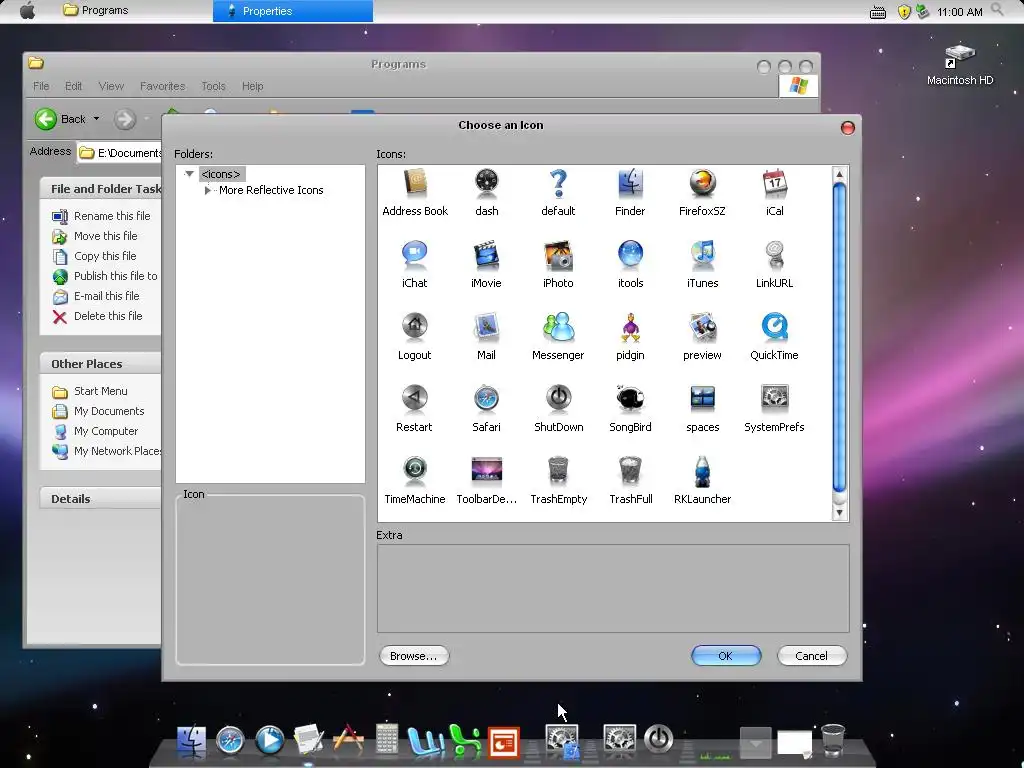Open the Edit menu
Image resolution: width=1024 pixels, height=768 pixels.
[73, 86]
